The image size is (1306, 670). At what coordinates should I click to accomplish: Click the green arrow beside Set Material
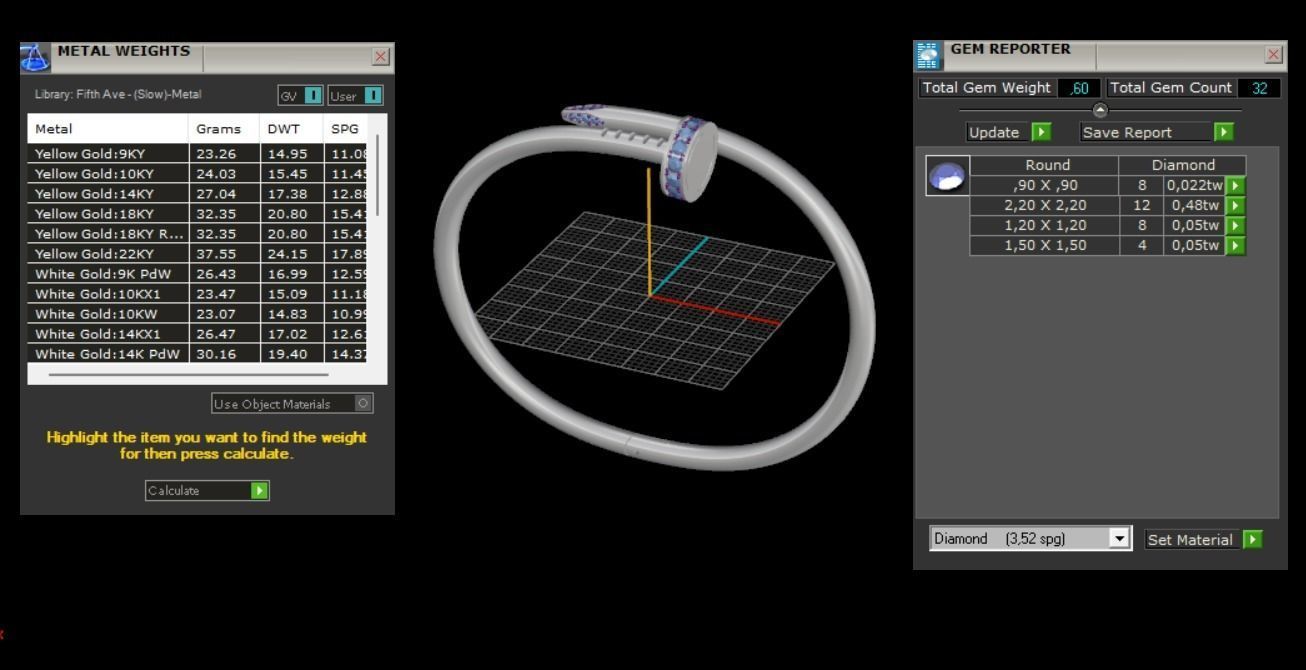click(x=1253, y=539)
